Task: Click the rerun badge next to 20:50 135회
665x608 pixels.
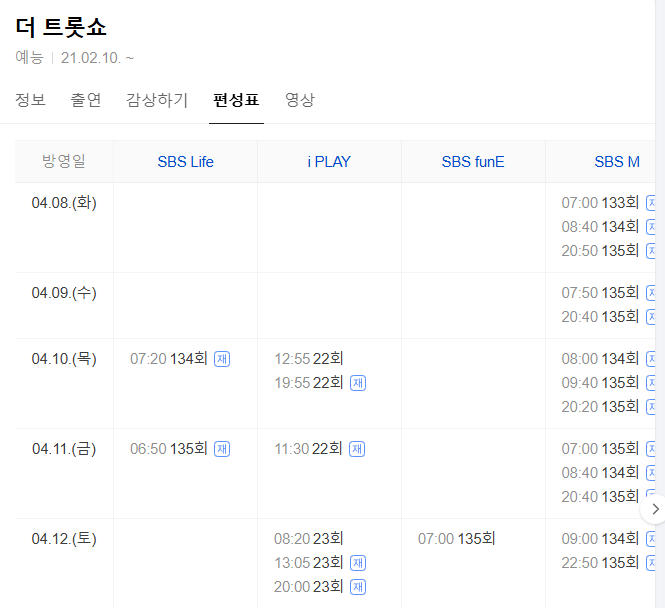Action: [651, 251]
